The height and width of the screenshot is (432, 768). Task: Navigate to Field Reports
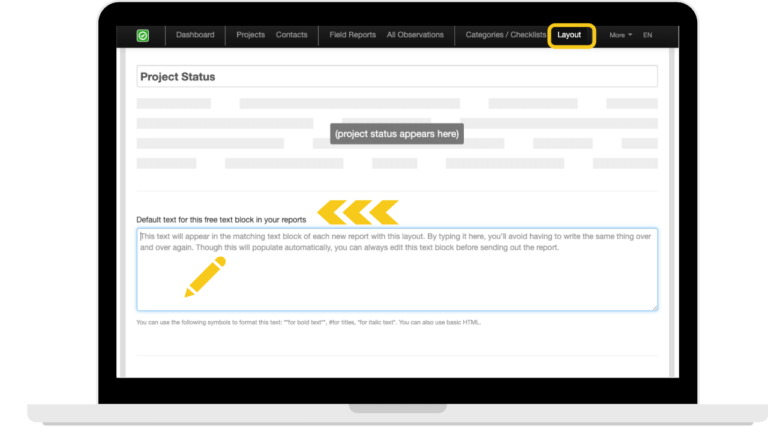tap(352, 35)
